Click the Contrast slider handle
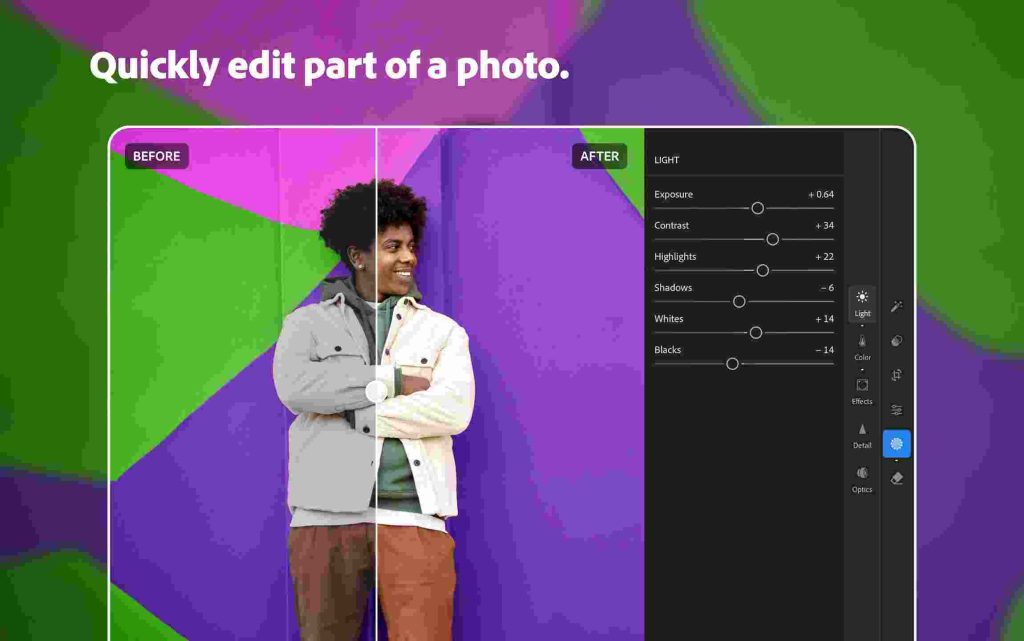The height and width of the screenshot is (641, 1024). coord(773,240)
